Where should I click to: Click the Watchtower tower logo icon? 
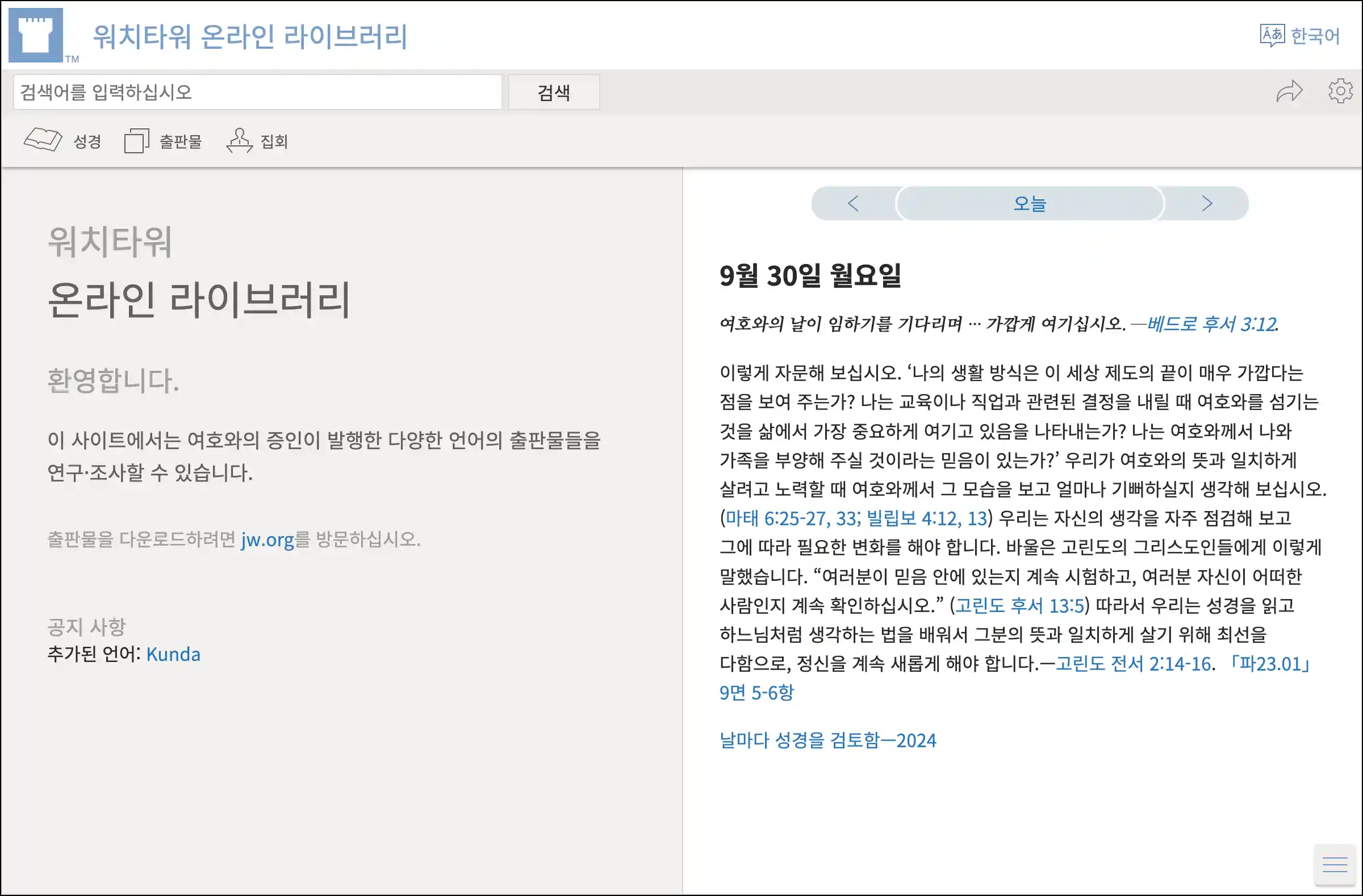36,35
